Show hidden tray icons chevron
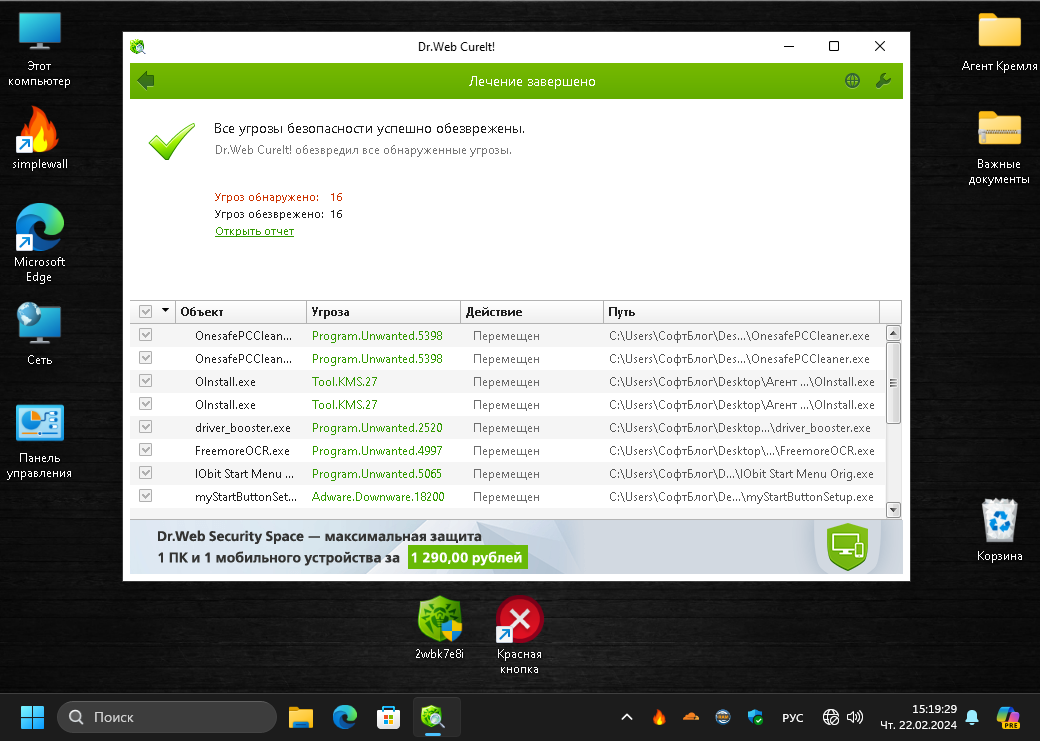Image resolution: width=1040 pixels, height=741 pixels. (x=626, y=717)
